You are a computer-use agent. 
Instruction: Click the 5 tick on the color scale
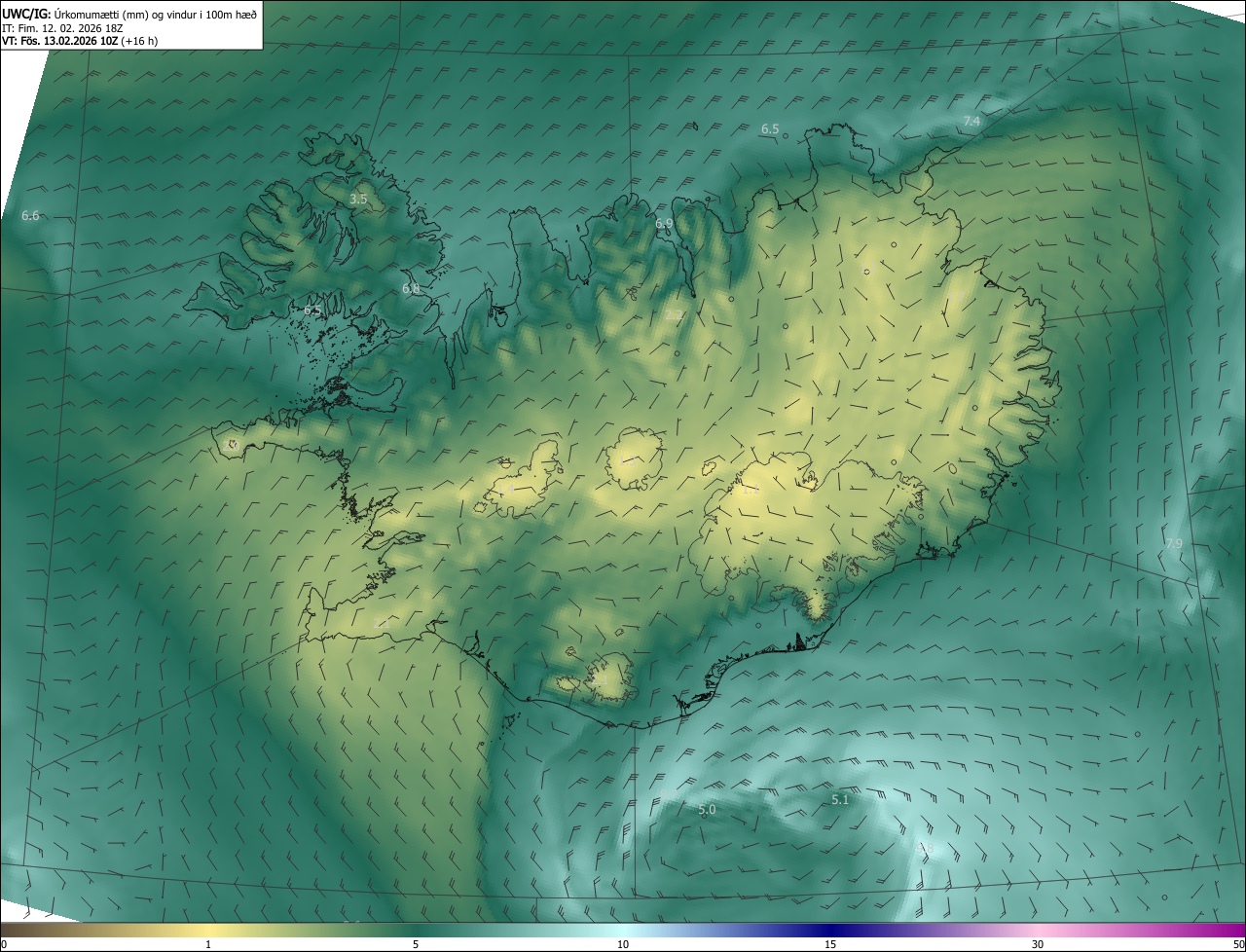point(416,944)
